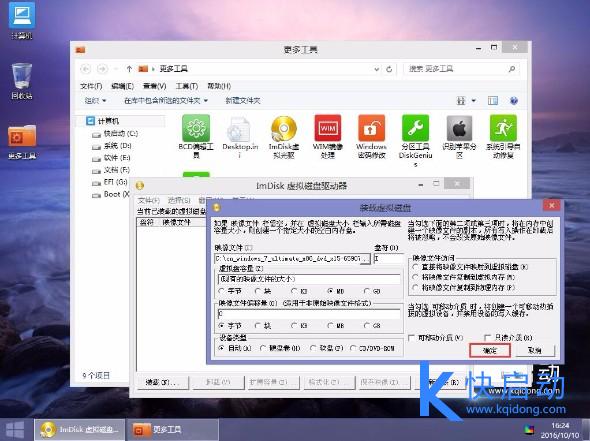Open 编辑(E) menu in Explorer

click(123, 86)
